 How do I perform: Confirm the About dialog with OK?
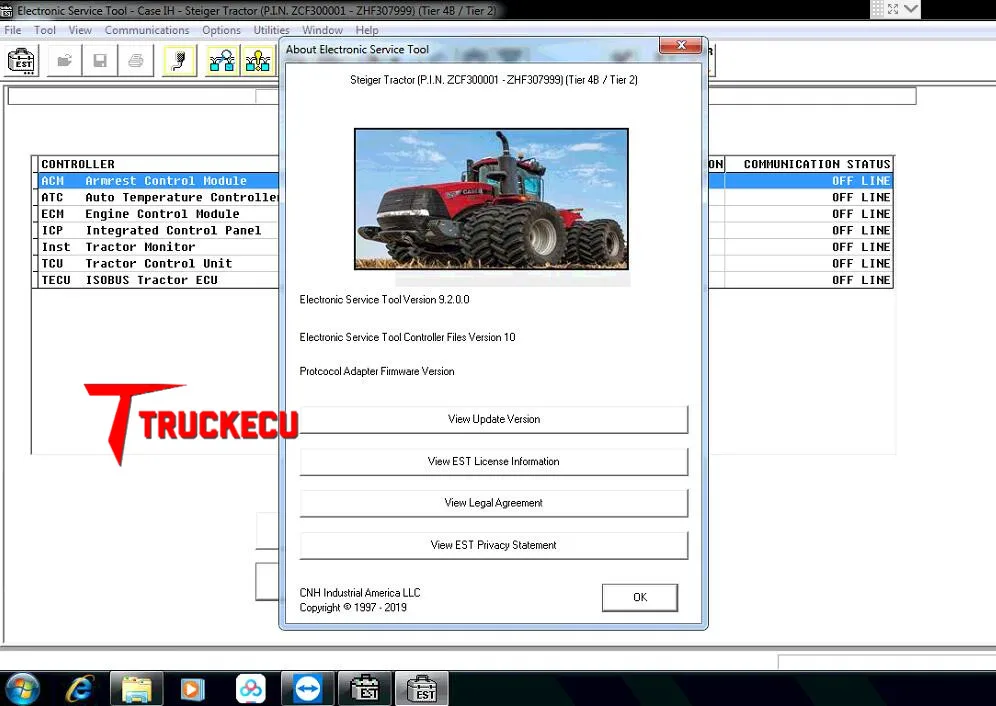point(640,597)
